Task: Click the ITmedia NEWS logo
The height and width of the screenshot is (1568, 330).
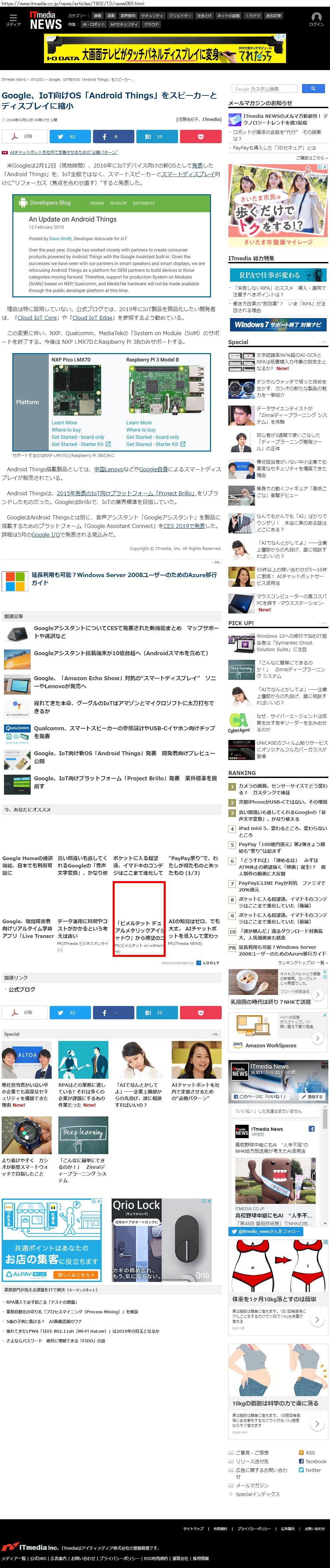Action: click(x=46, y=21)
